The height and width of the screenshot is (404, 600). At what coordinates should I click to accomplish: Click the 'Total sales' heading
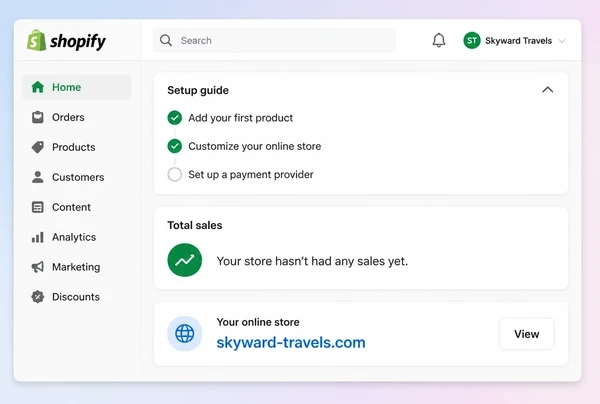[x=194, y=225]
